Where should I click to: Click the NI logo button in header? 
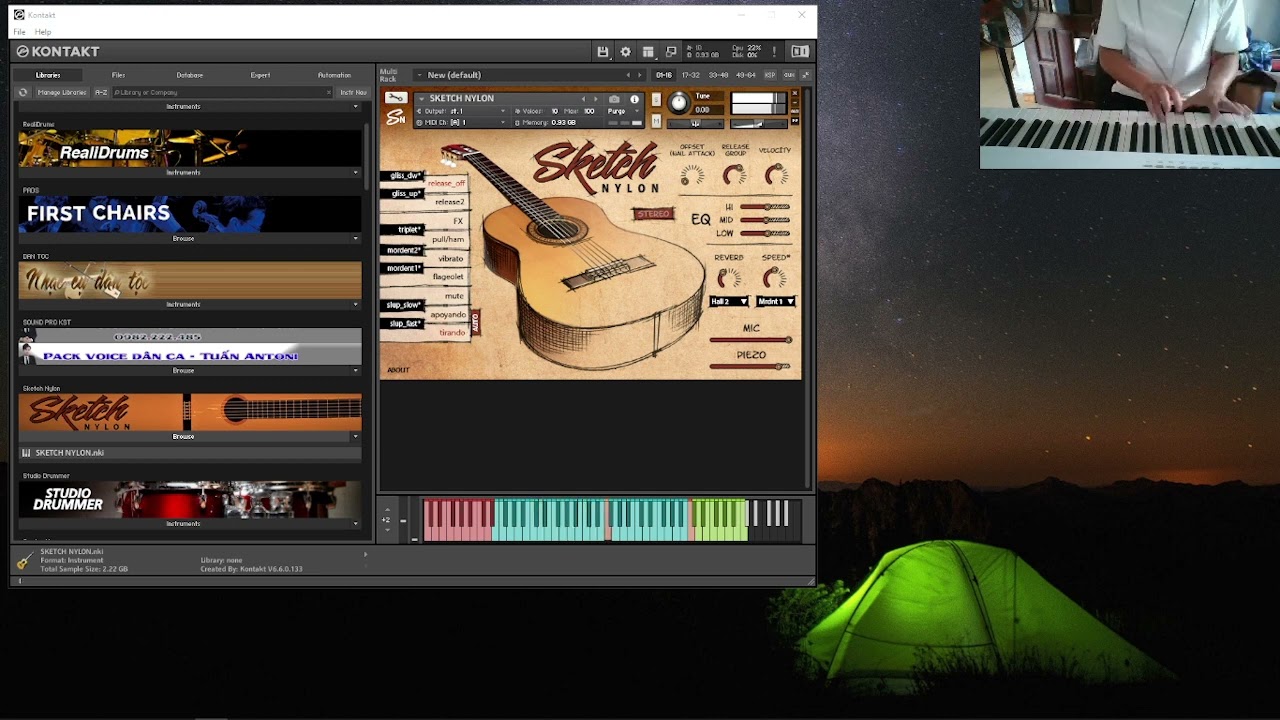[799, 52]
